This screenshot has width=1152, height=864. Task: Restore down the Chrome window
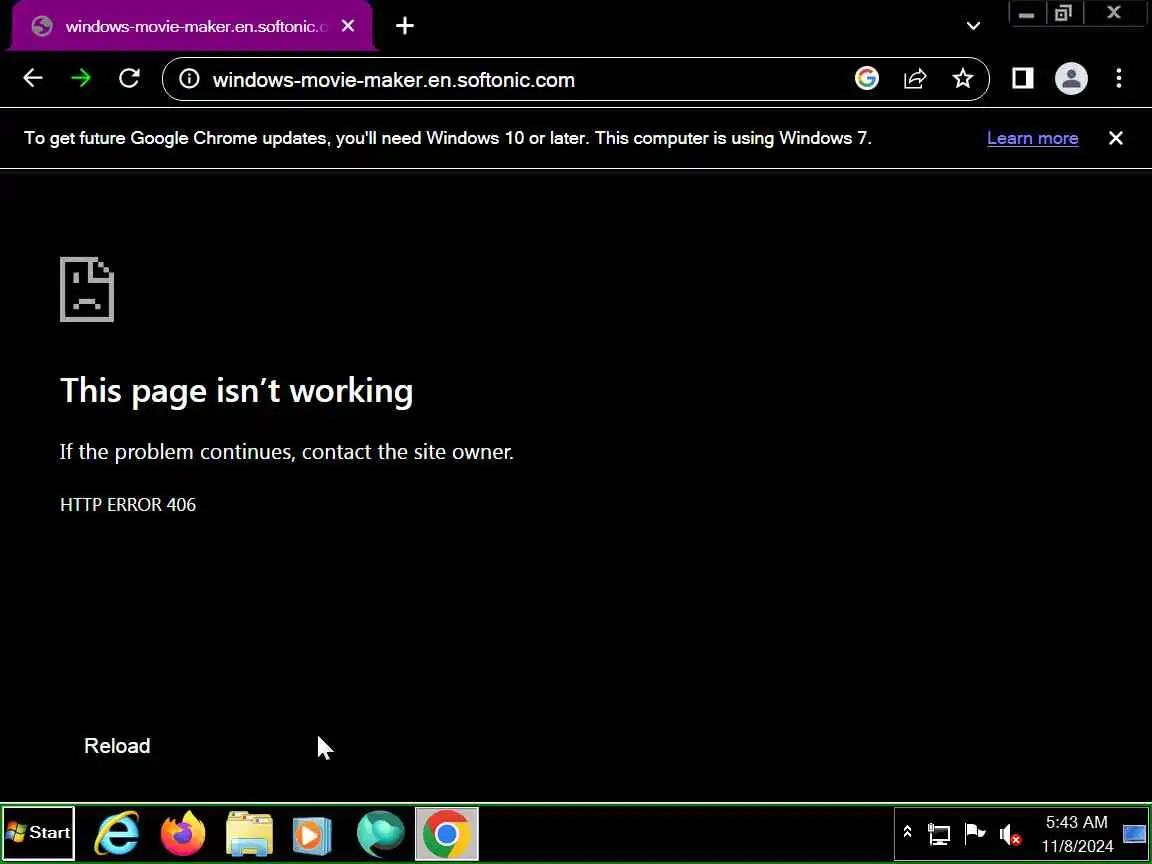pos(1063,14)
